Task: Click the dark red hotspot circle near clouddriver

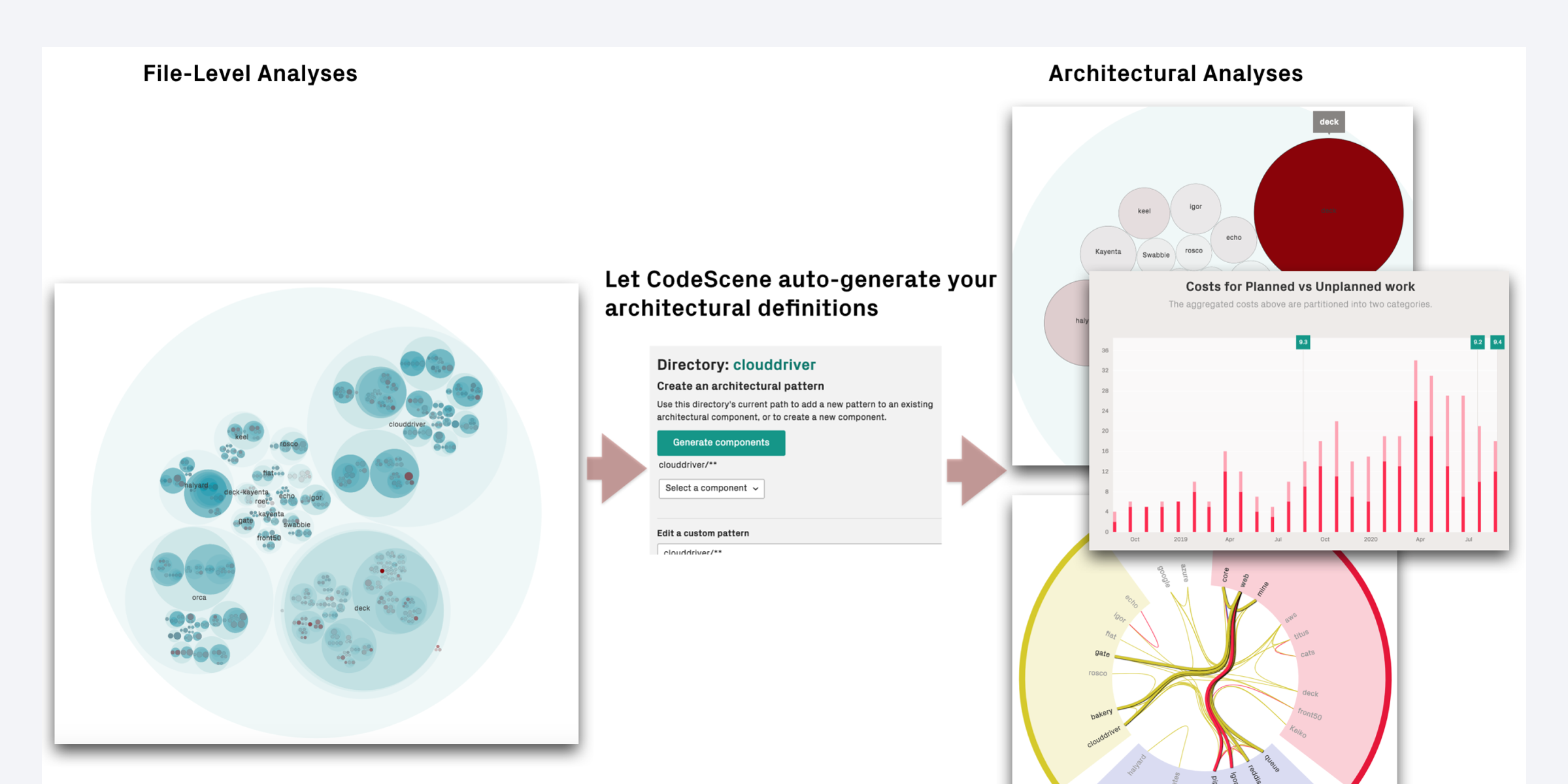Action: click(x=409, y=476)
